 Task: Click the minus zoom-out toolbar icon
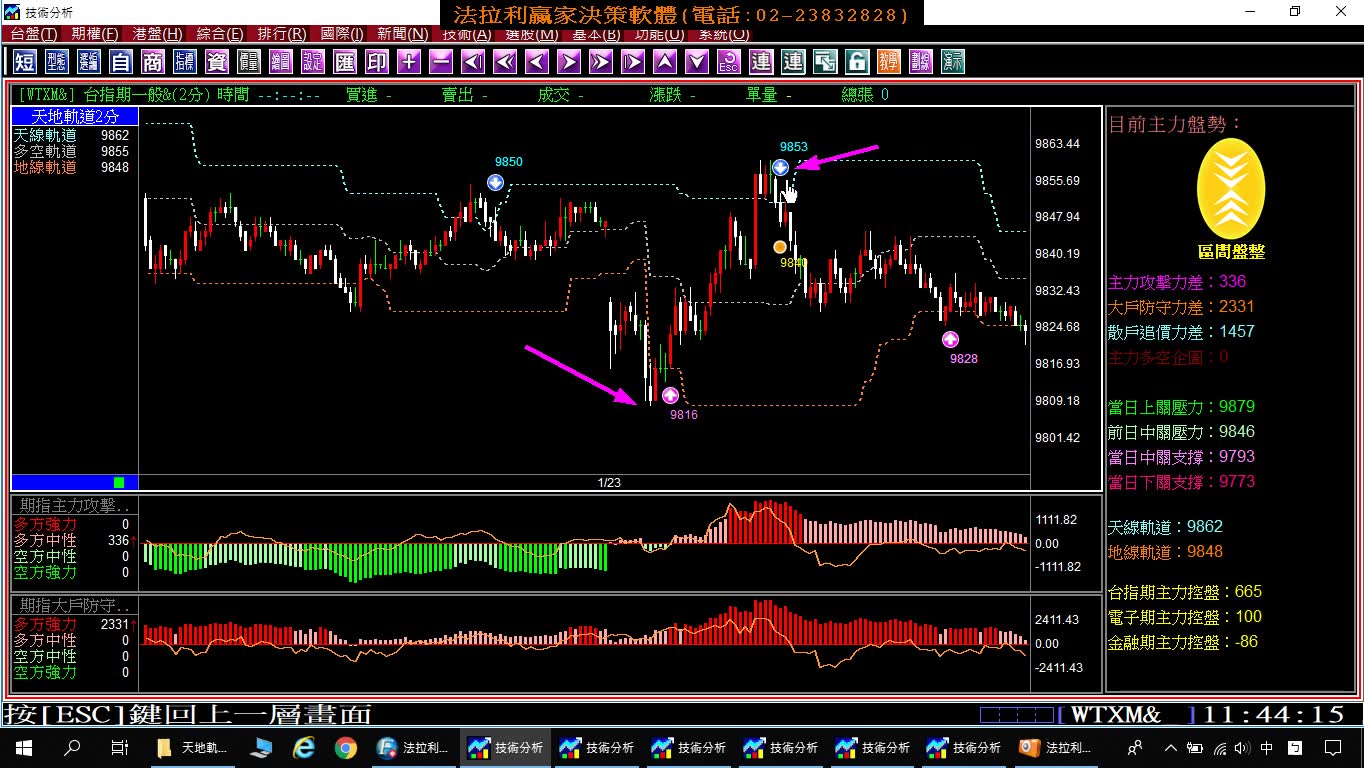point(441,61)
